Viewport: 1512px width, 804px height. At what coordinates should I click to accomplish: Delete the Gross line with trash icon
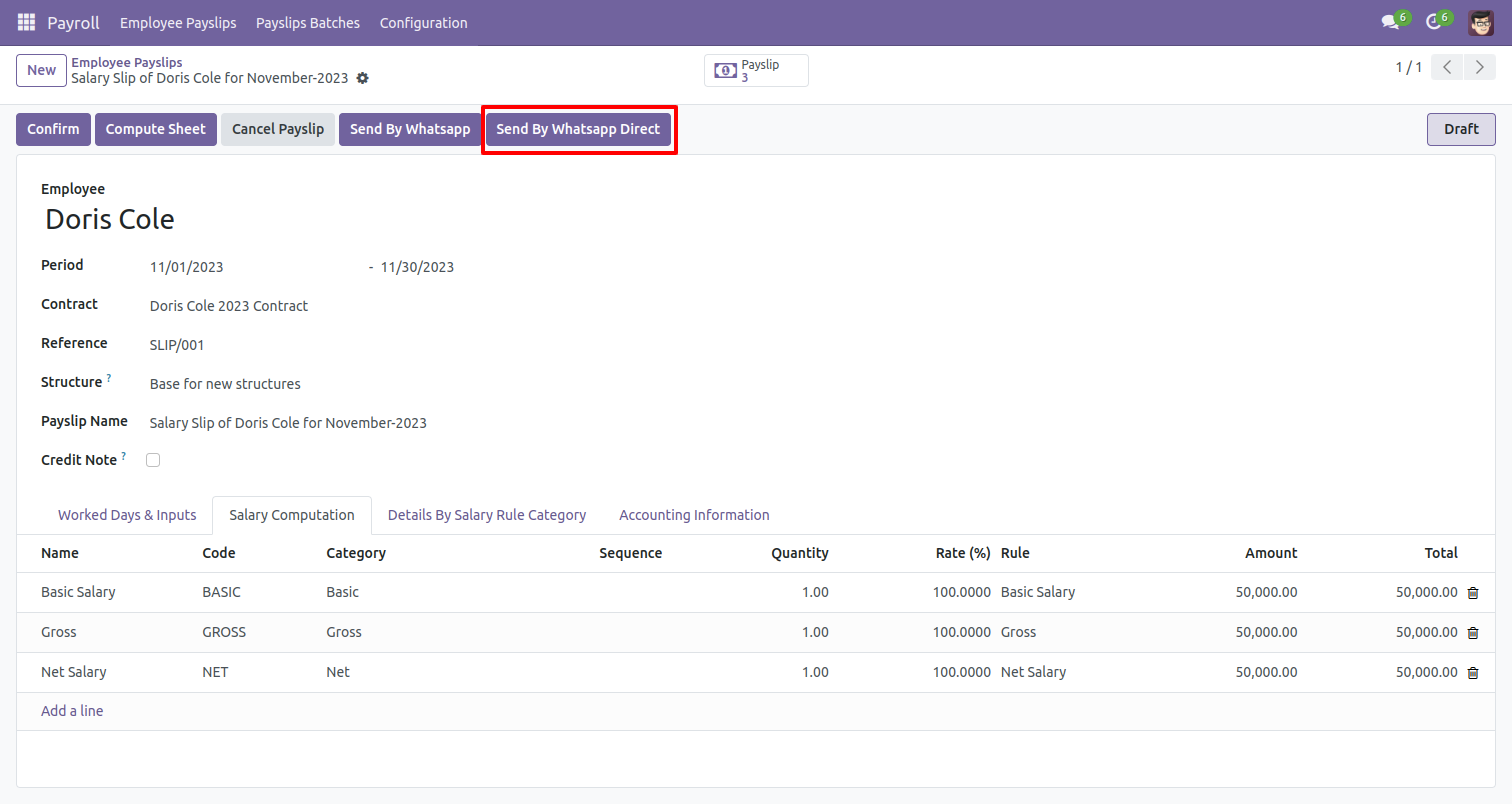[x=1472, y=633]
